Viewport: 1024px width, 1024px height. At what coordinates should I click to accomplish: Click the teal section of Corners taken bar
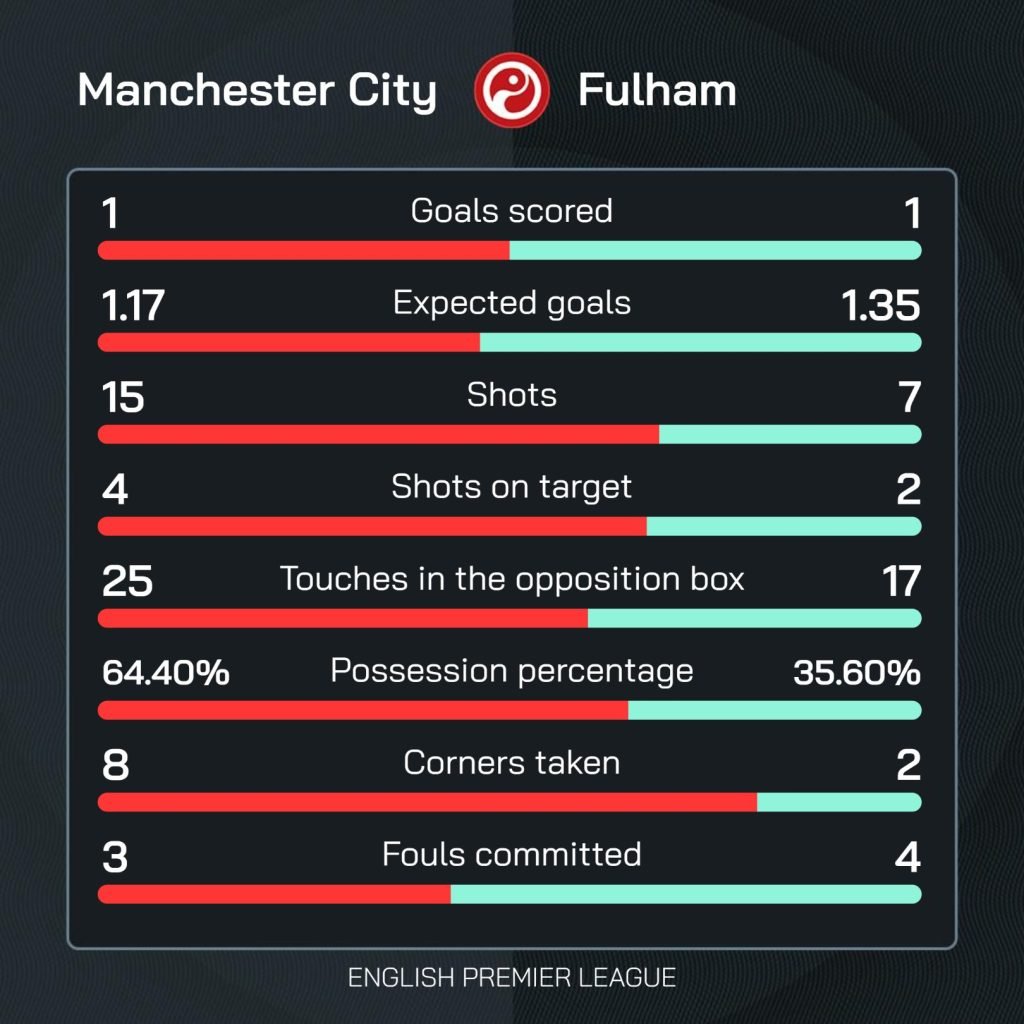(839, 802)
